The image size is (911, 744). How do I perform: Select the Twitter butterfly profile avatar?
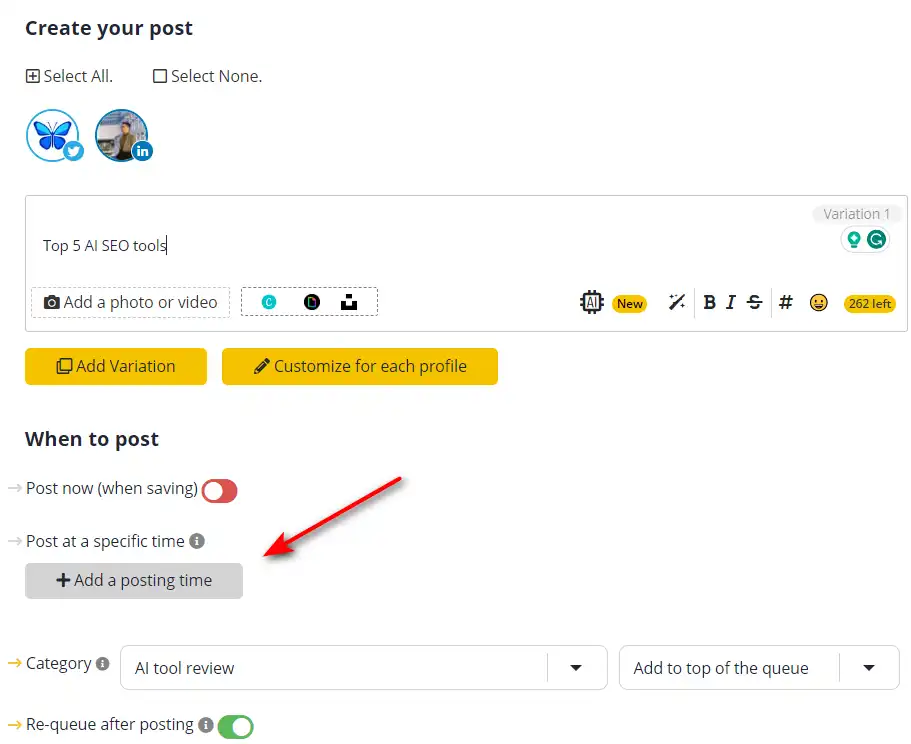54,135
